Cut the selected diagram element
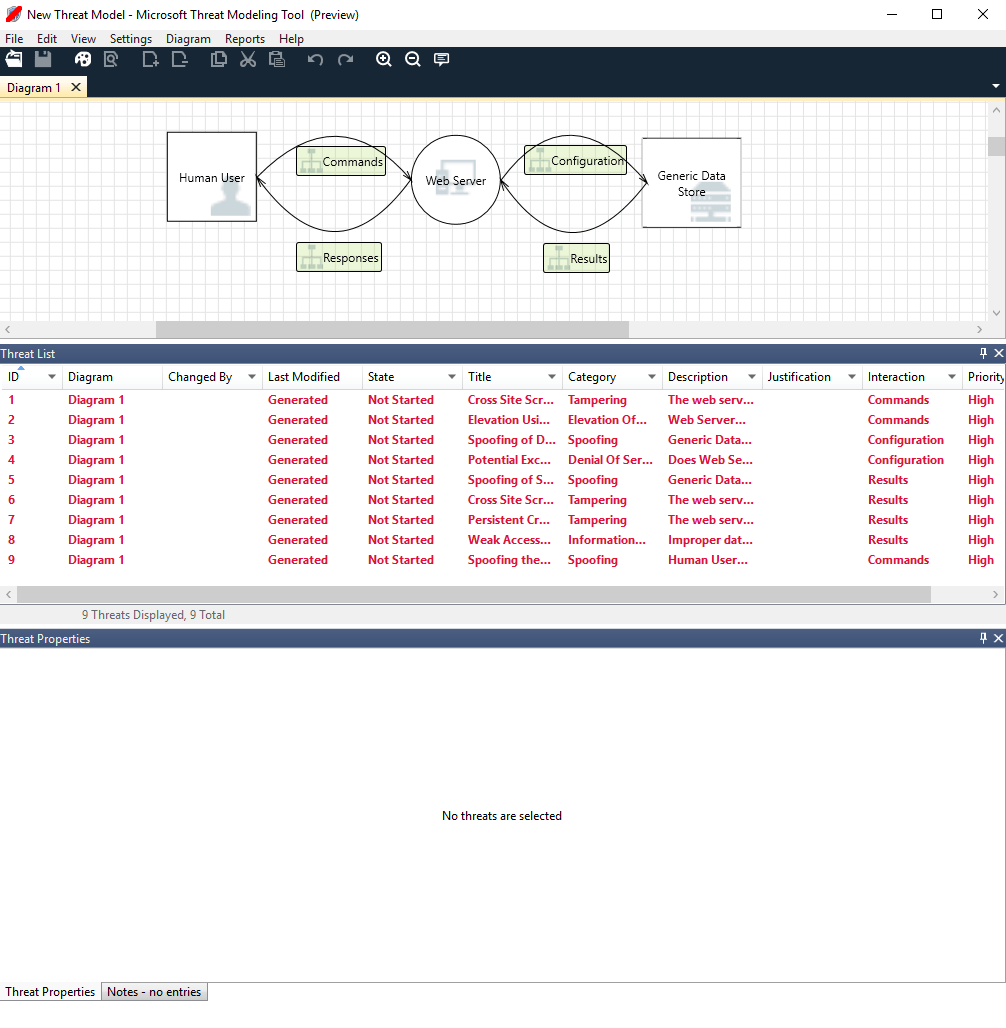This screenshot has height=1028, width=1006. click(x=247, y=59)
